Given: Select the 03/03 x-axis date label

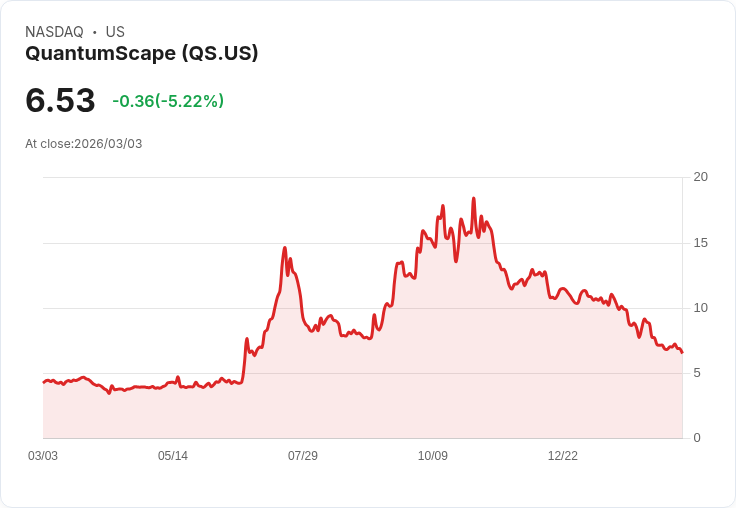Looking at the screenshot, I should 43,455.
